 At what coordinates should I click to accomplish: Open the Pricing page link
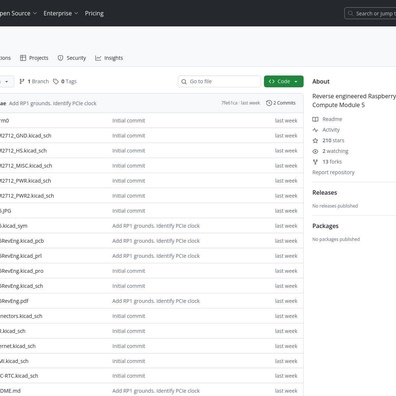click(94, 13)
